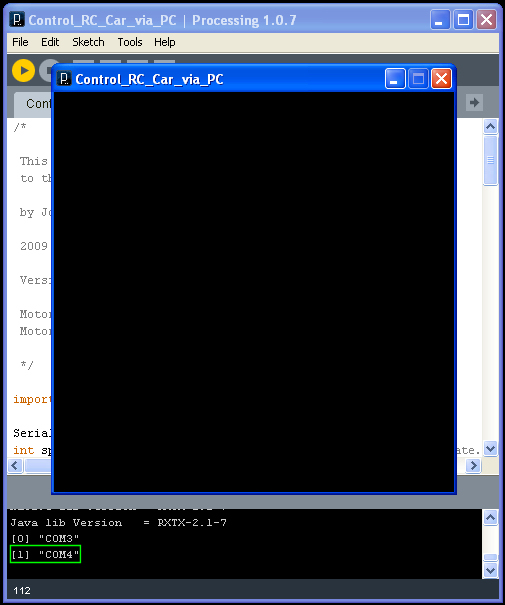Click the console's scroll down arrow

[x=490, y=570]
